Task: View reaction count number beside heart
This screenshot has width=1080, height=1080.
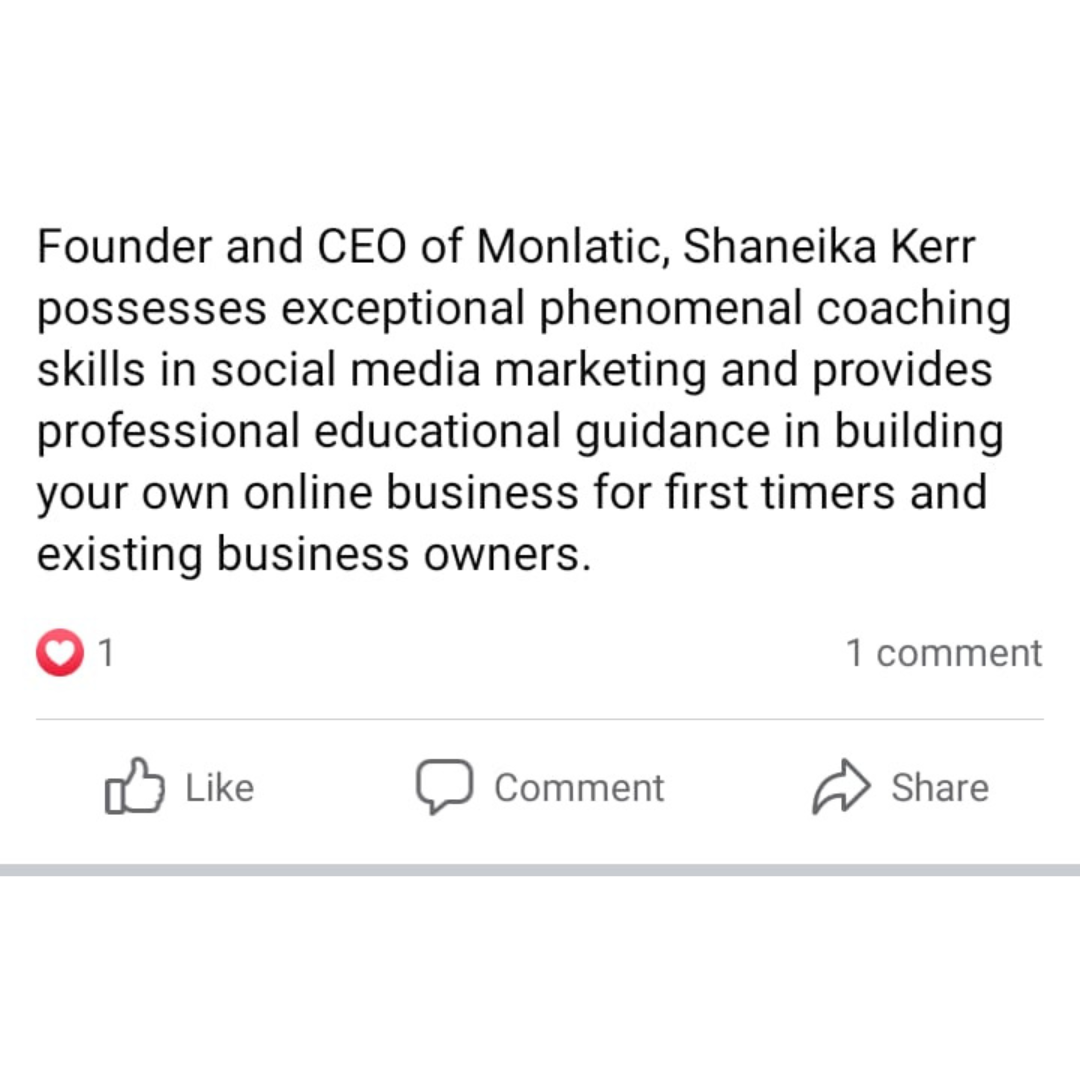Action: [x=106, y=653]
